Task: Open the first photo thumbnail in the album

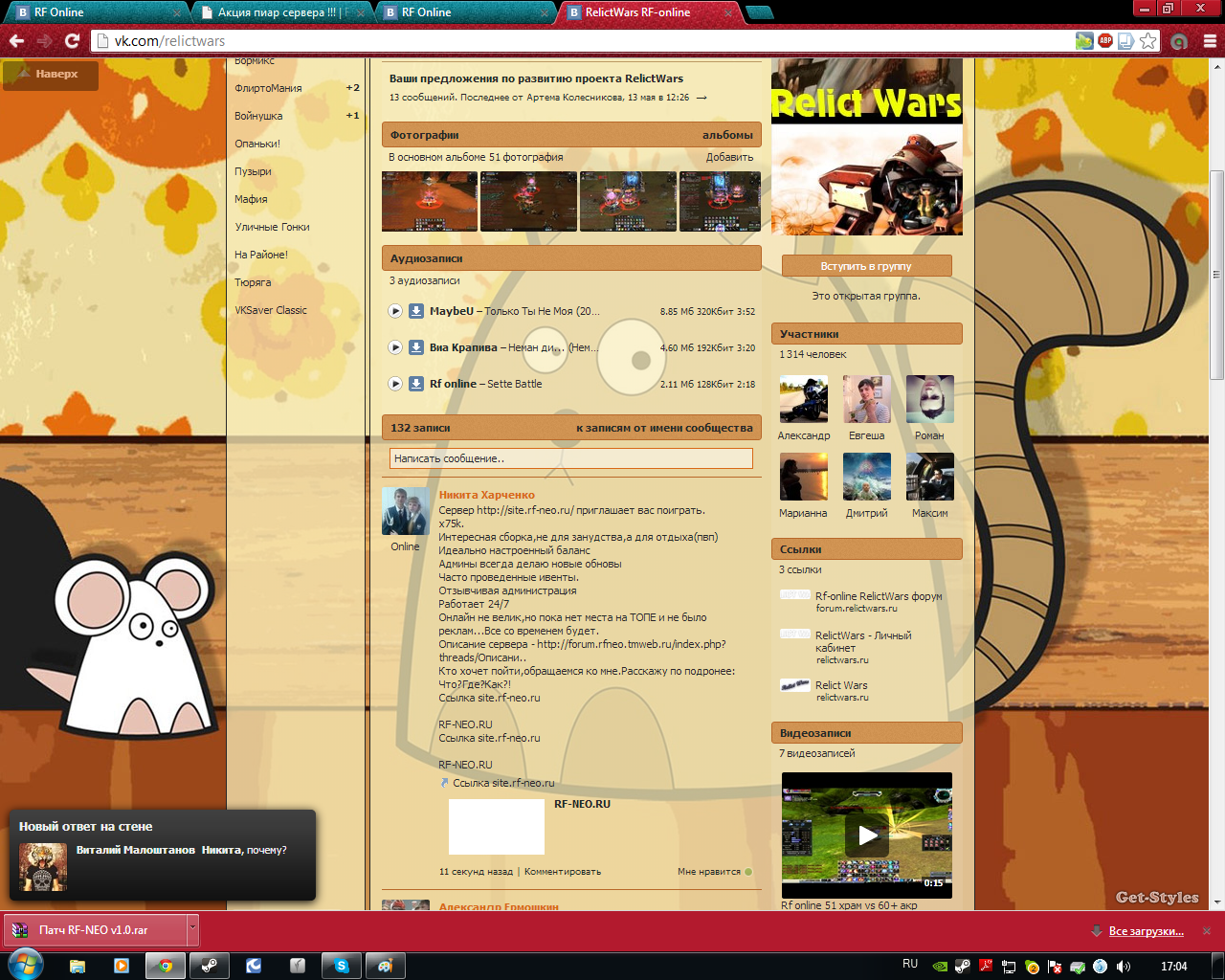Action: (x=430, y=202)
